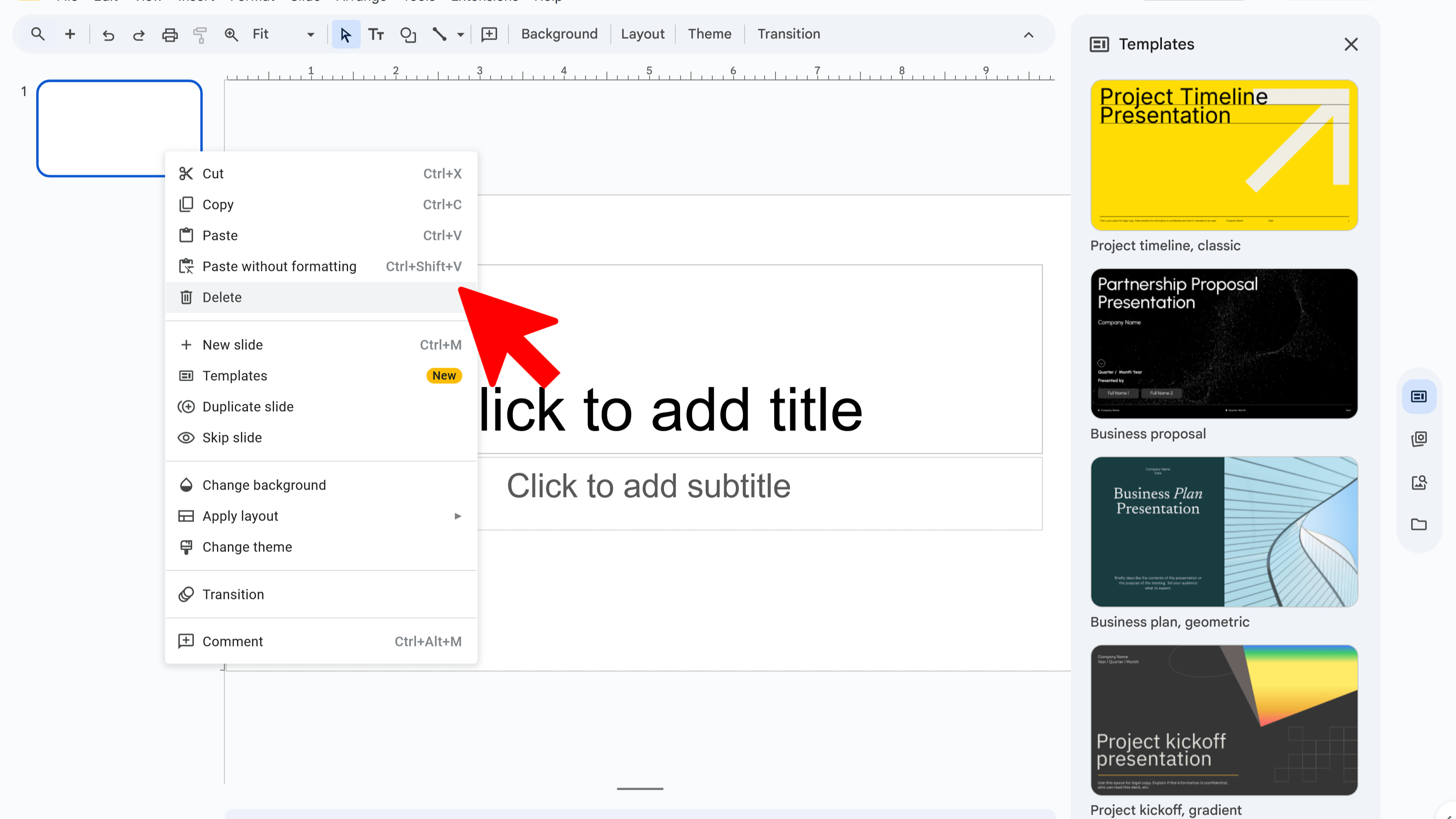The width and height of the screenshot is (1456, 819).
Task: Open the Theme chooser from the toolbar
Action: point(709,34)
